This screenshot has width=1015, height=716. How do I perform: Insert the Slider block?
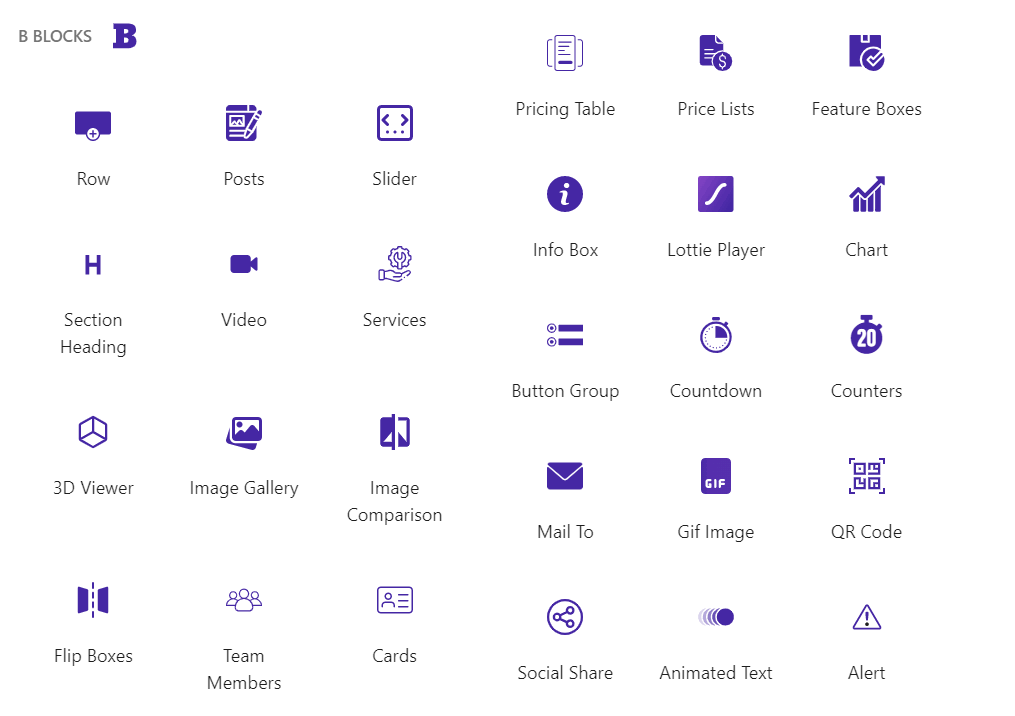[x=394, y=123]
